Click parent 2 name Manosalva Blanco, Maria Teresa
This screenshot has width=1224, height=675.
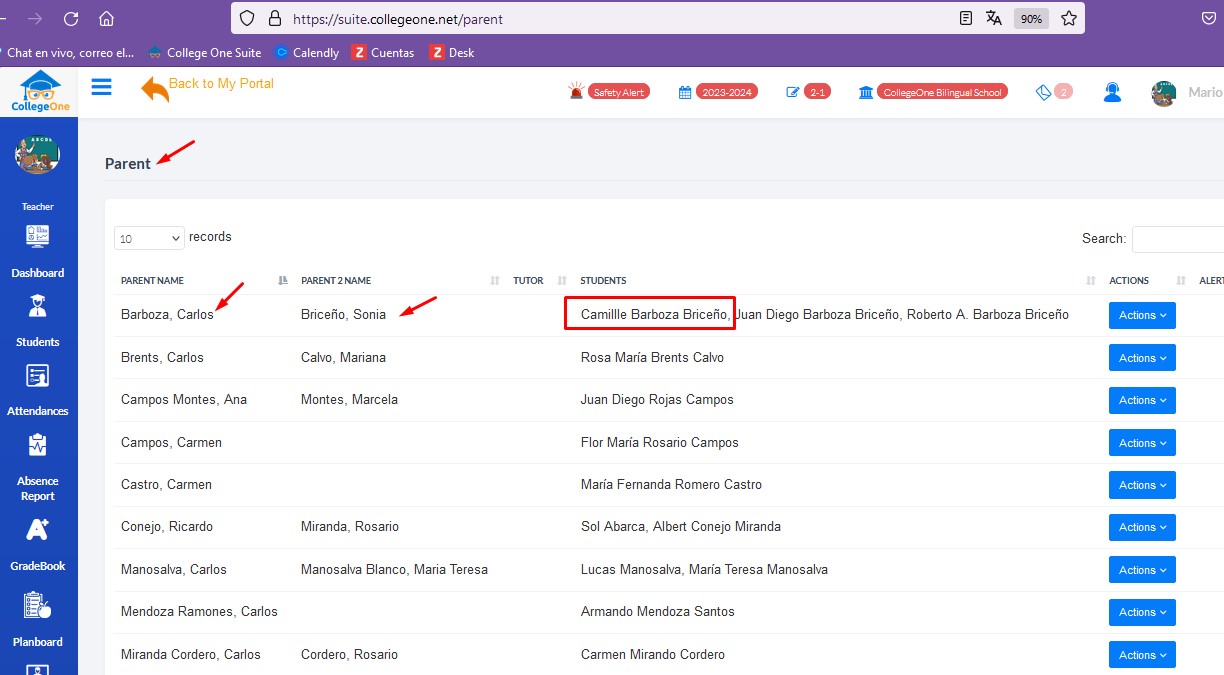click(394, 569)
